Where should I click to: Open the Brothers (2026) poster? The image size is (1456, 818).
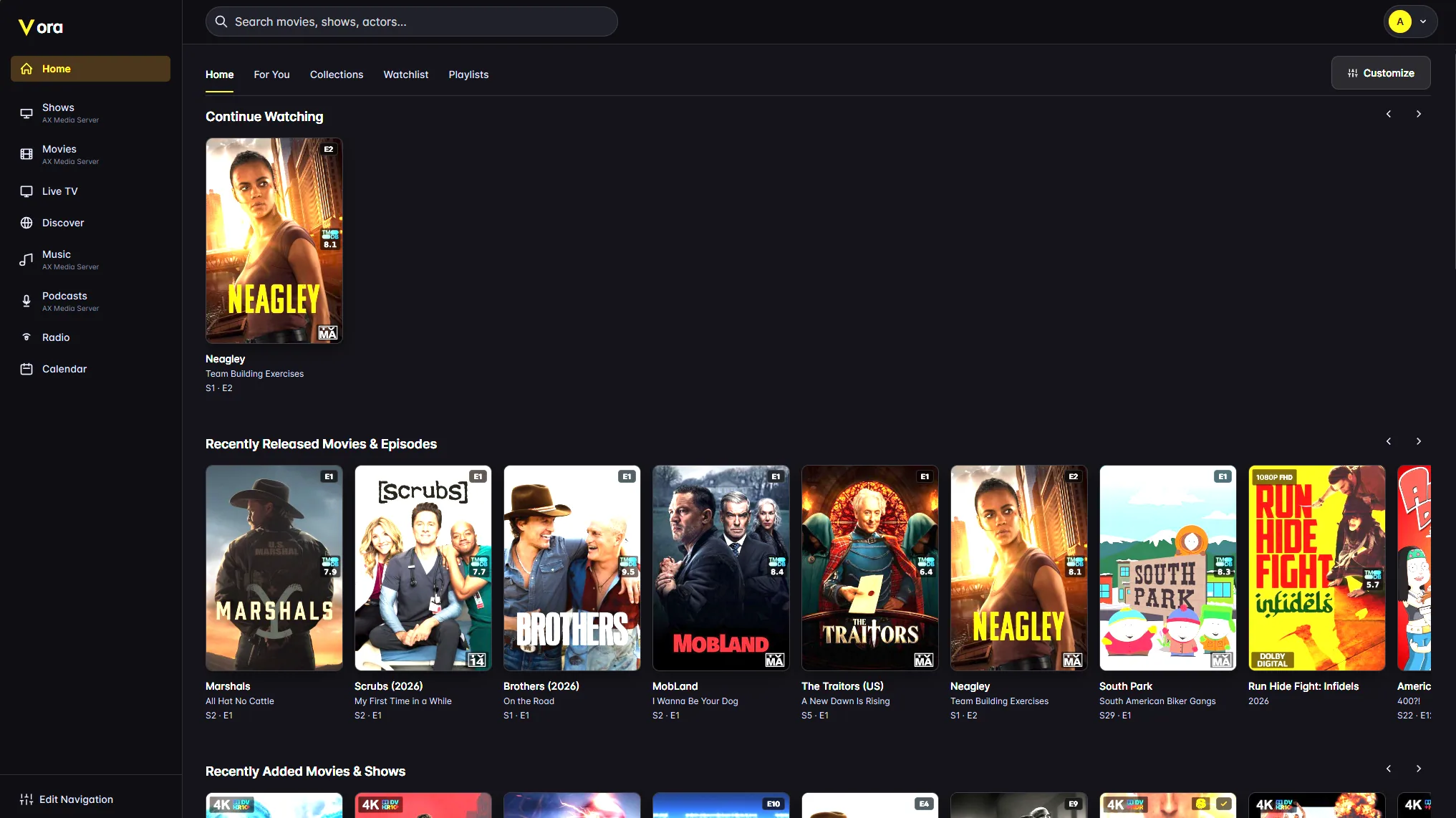click(x=572, y=568)
